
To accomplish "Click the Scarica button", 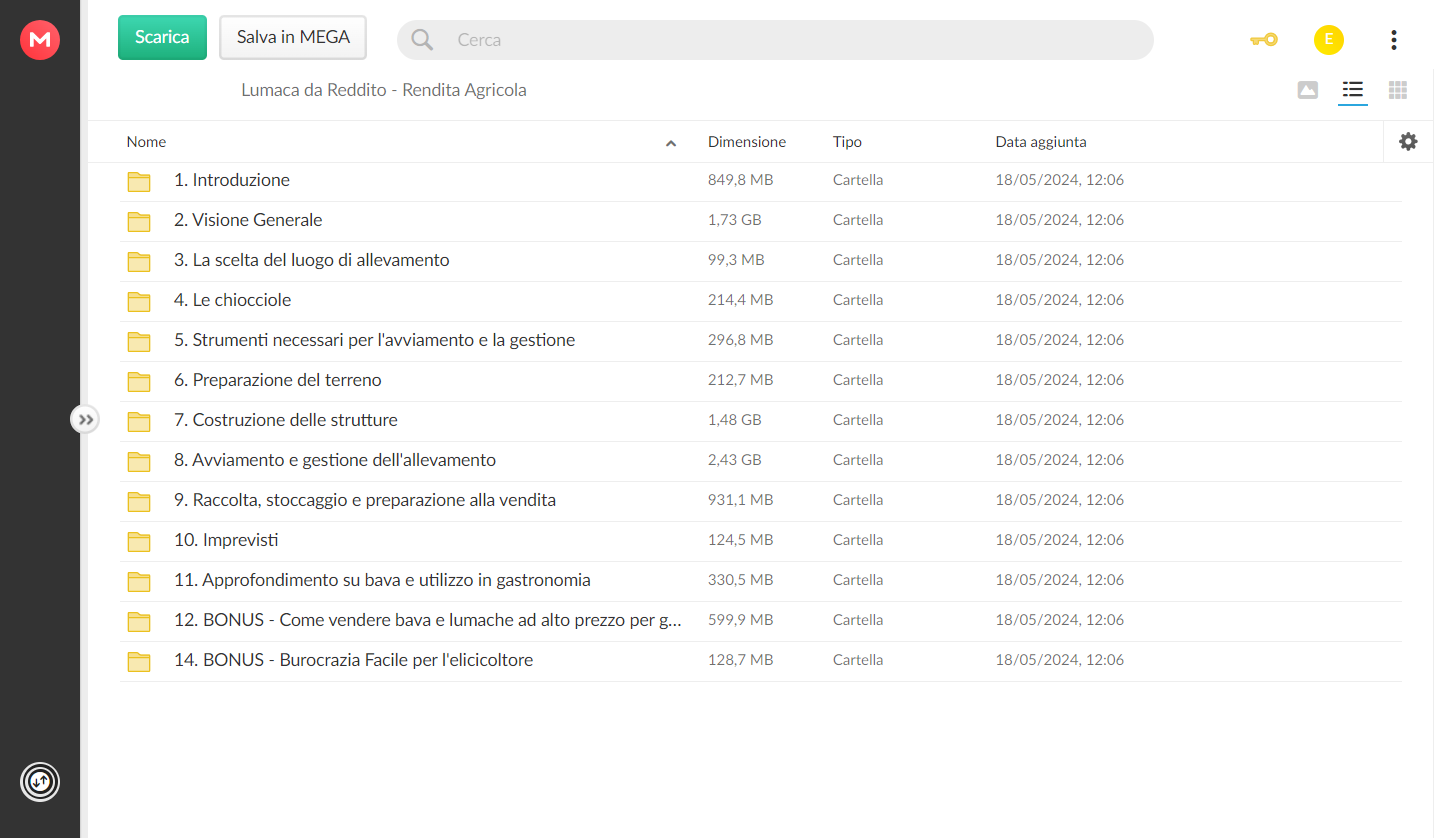I will tap(162, 37).
